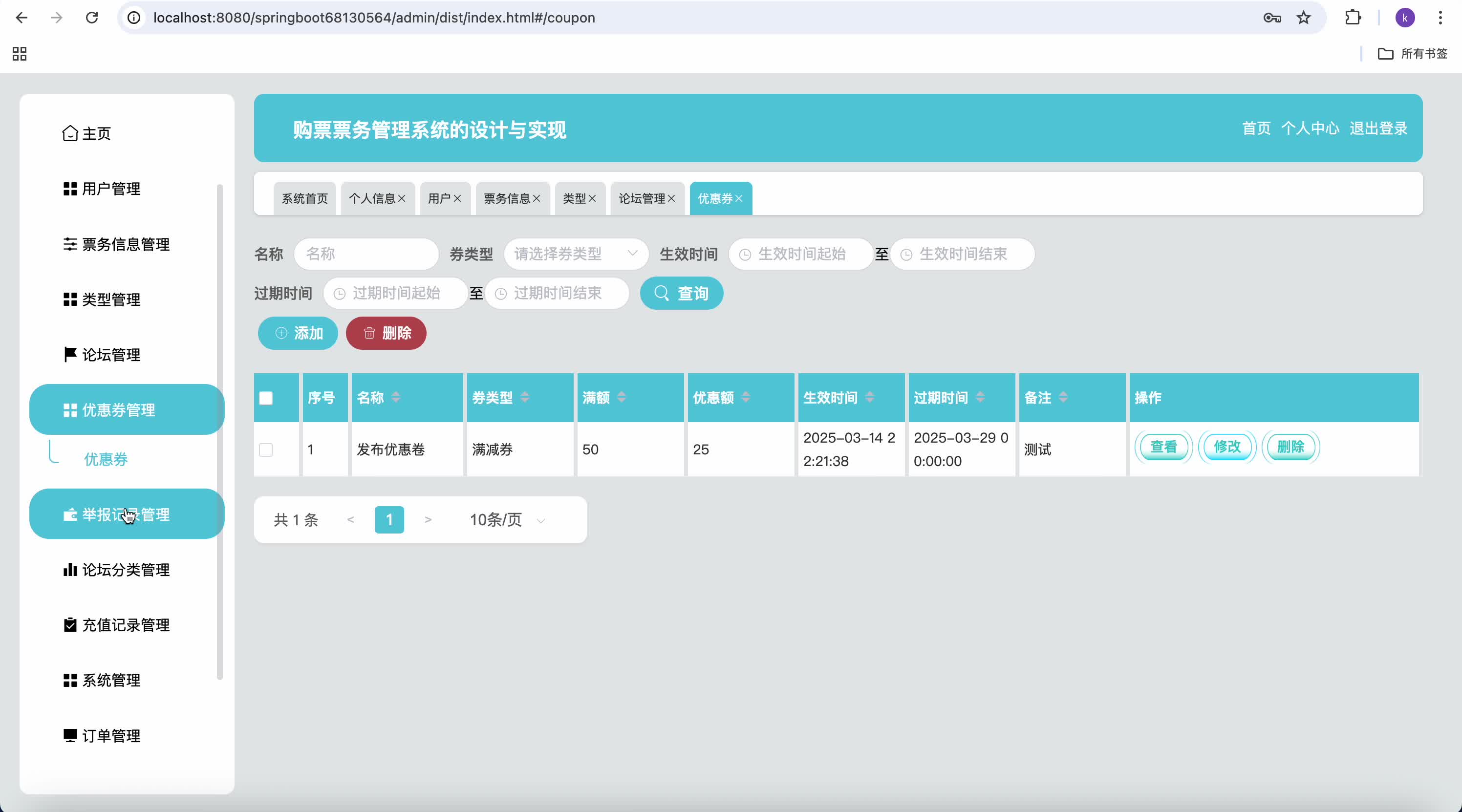Viewport: 1462px width, 812px height.
Task: Close the 用户 tab with its X
Action: click(457, 198)
